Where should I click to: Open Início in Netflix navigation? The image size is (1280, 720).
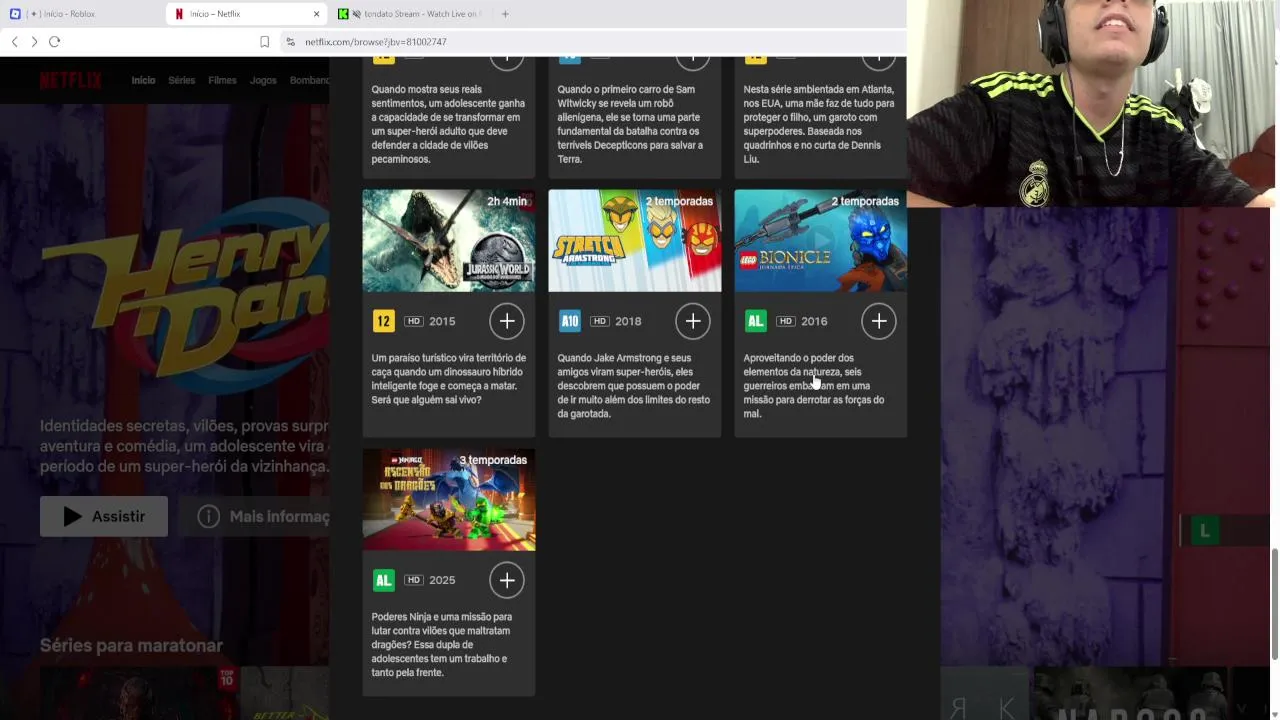(x=143, y=80)
